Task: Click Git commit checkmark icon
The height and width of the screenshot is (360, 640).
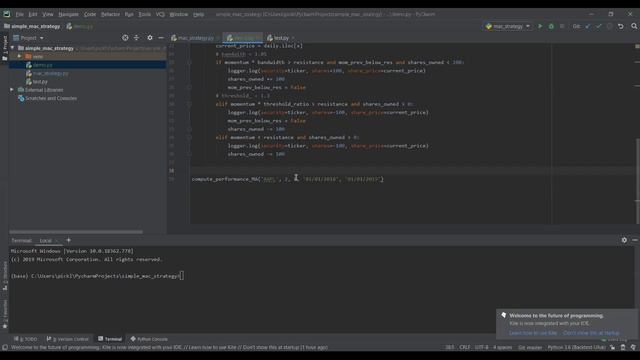Action: click(598, 26)
